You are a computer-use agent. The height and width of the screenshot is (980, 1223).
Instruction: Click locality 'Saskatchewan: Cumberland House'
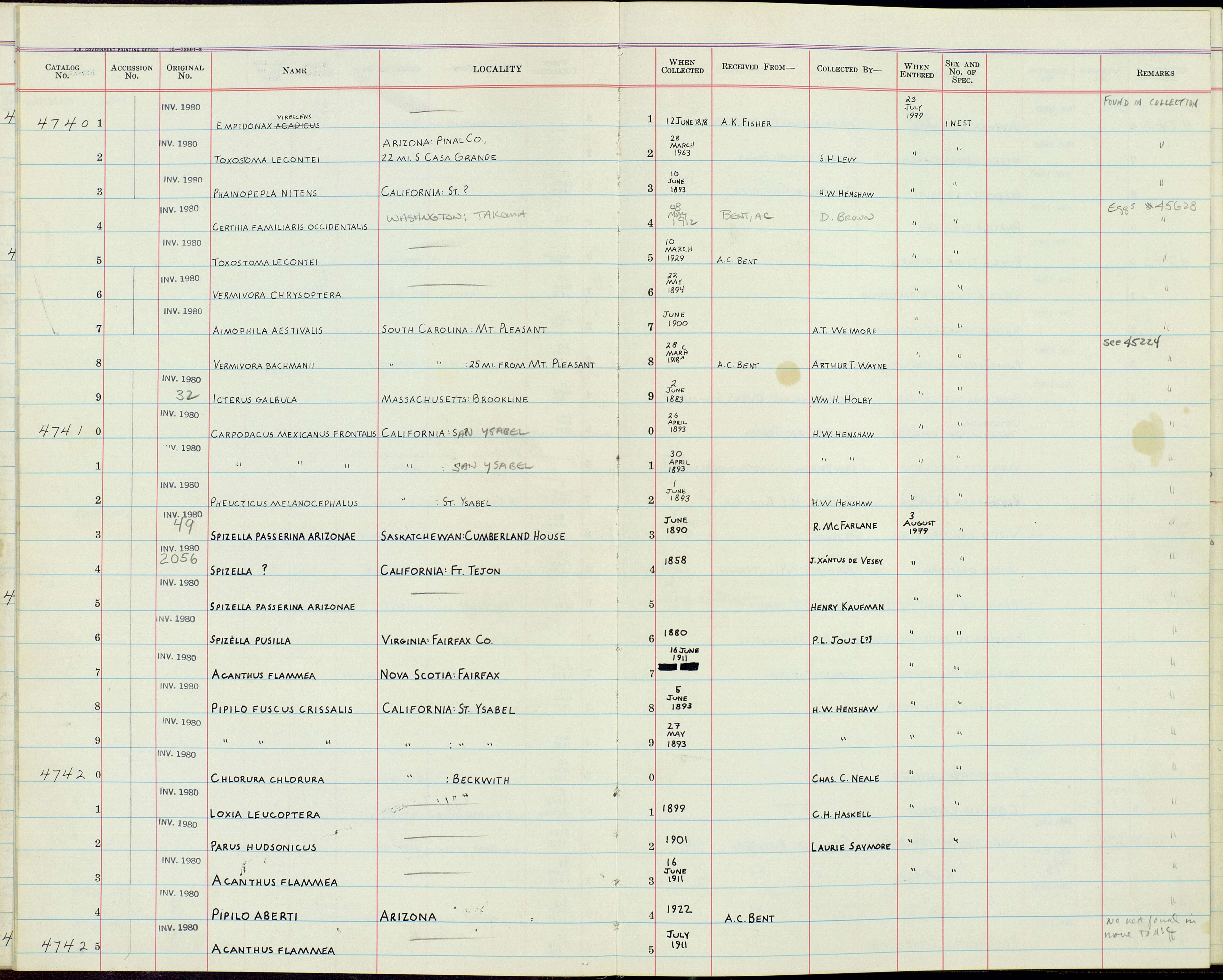[x=473, y=536]
